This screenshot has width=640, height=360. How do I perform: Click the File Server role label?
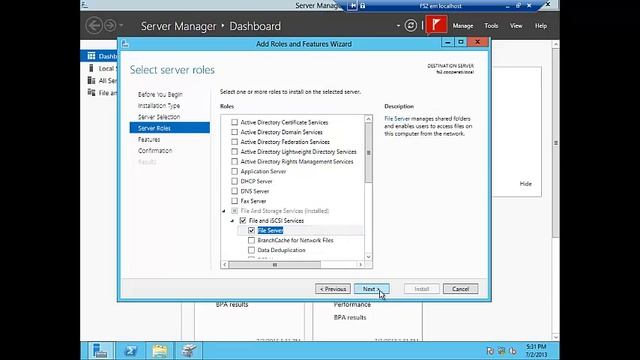pyautogui.click(x=270, y=230)
